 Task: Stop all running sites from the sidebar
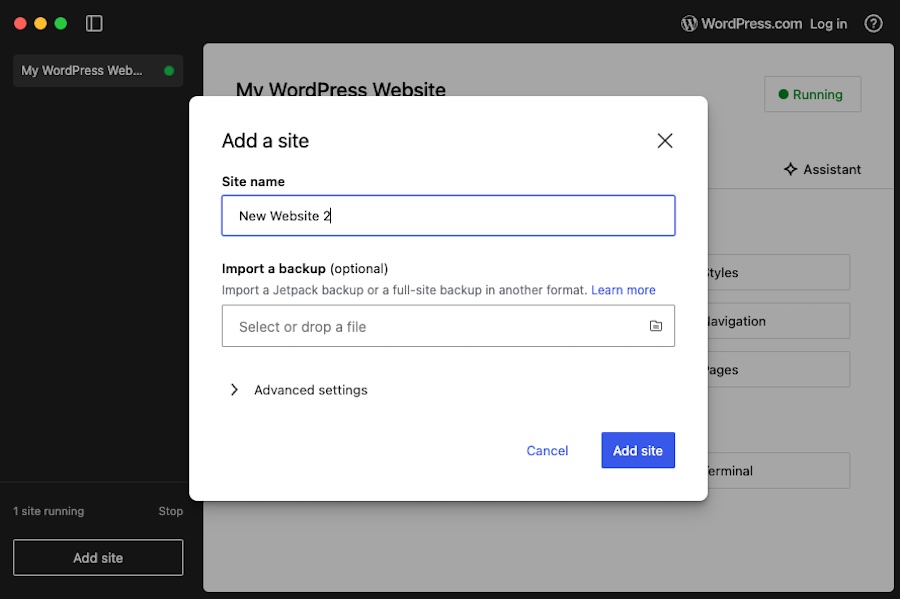click(170, 511)
